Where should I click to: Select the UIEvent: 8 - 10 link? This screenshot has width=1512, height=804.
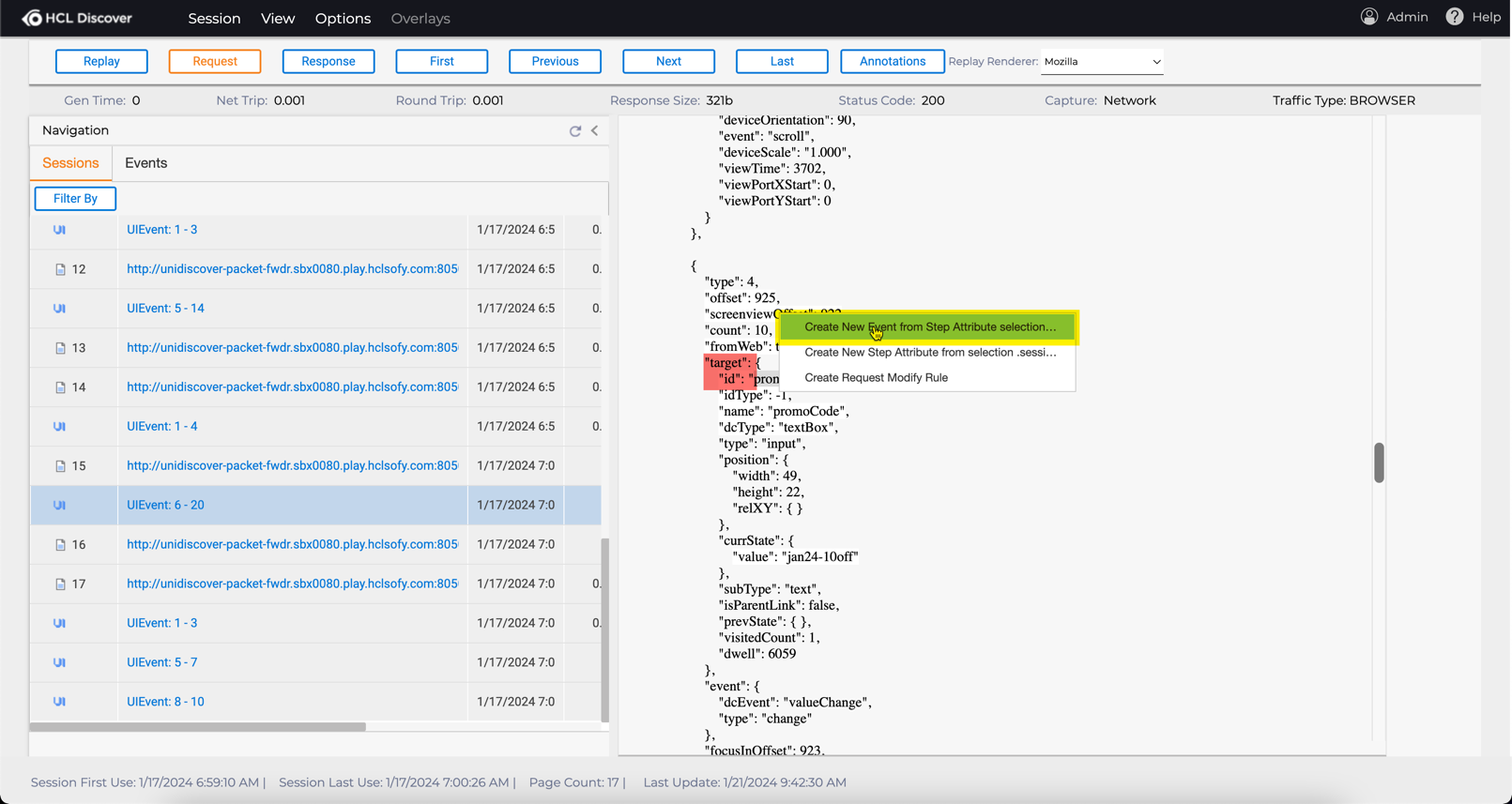click(165, 703)
